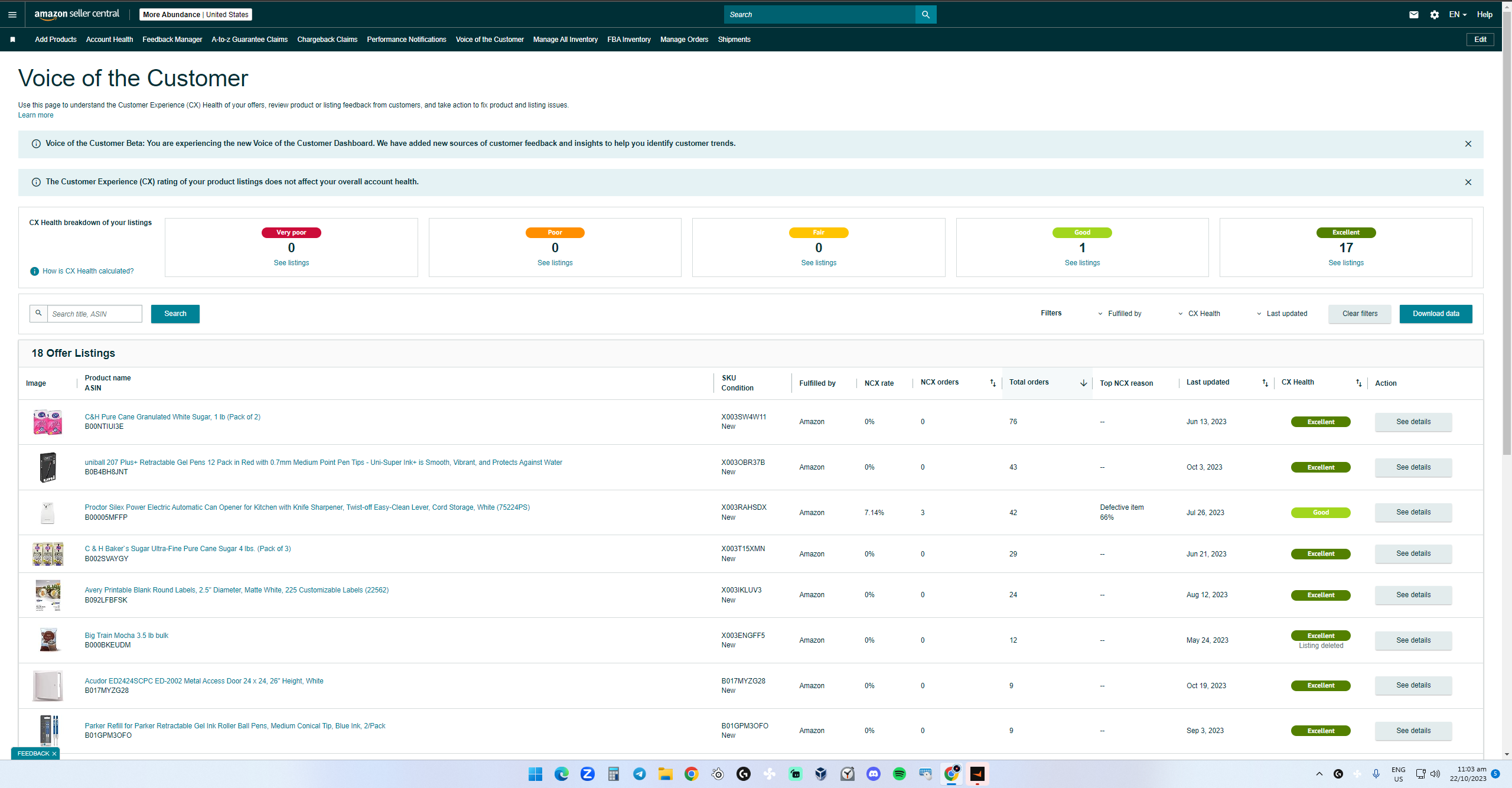
Task: Click the Good CX Health badge for Proctor Silex
Action: coord(1321,513)
